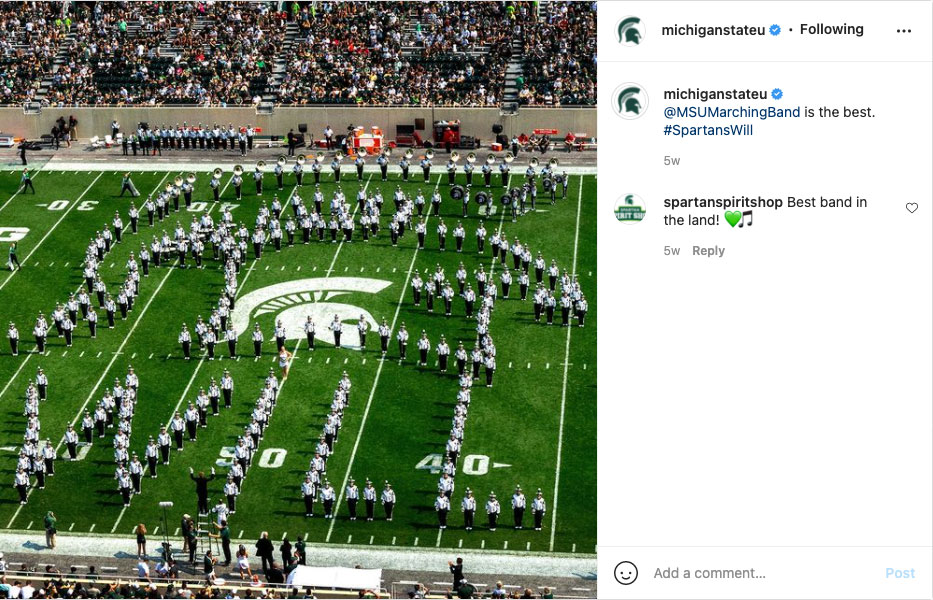Reply to the spartanspiritshop comment

(708, 251)
